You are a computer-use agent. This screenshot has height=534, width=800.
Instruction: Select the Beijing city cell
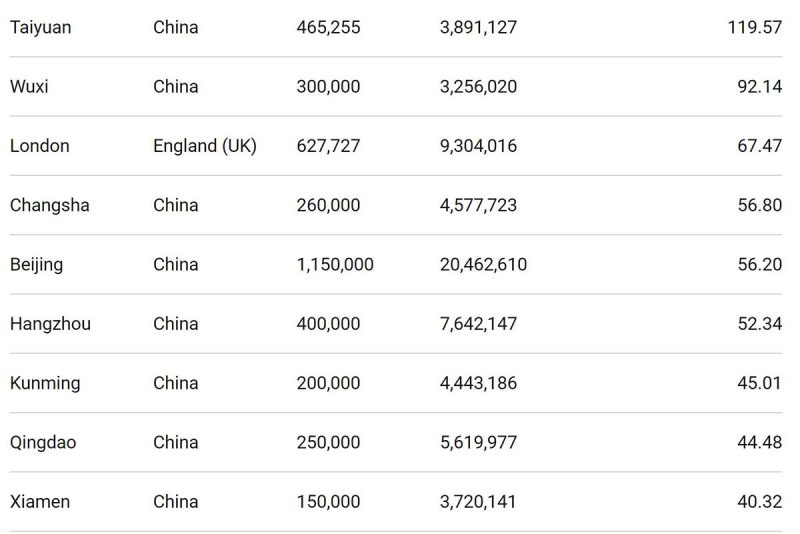coord(36,264)
